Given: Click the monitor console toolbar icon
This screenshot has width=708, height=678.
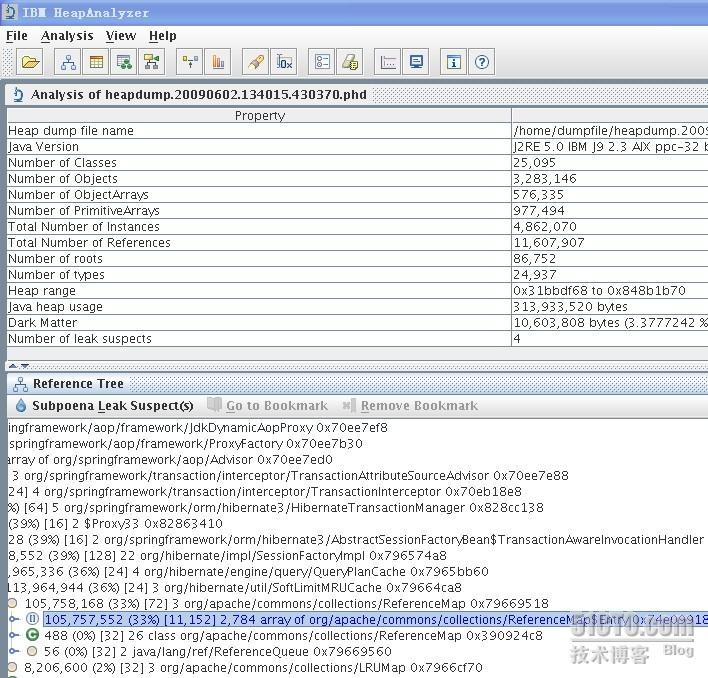Looking at the screenshot, I should [415, 62].
